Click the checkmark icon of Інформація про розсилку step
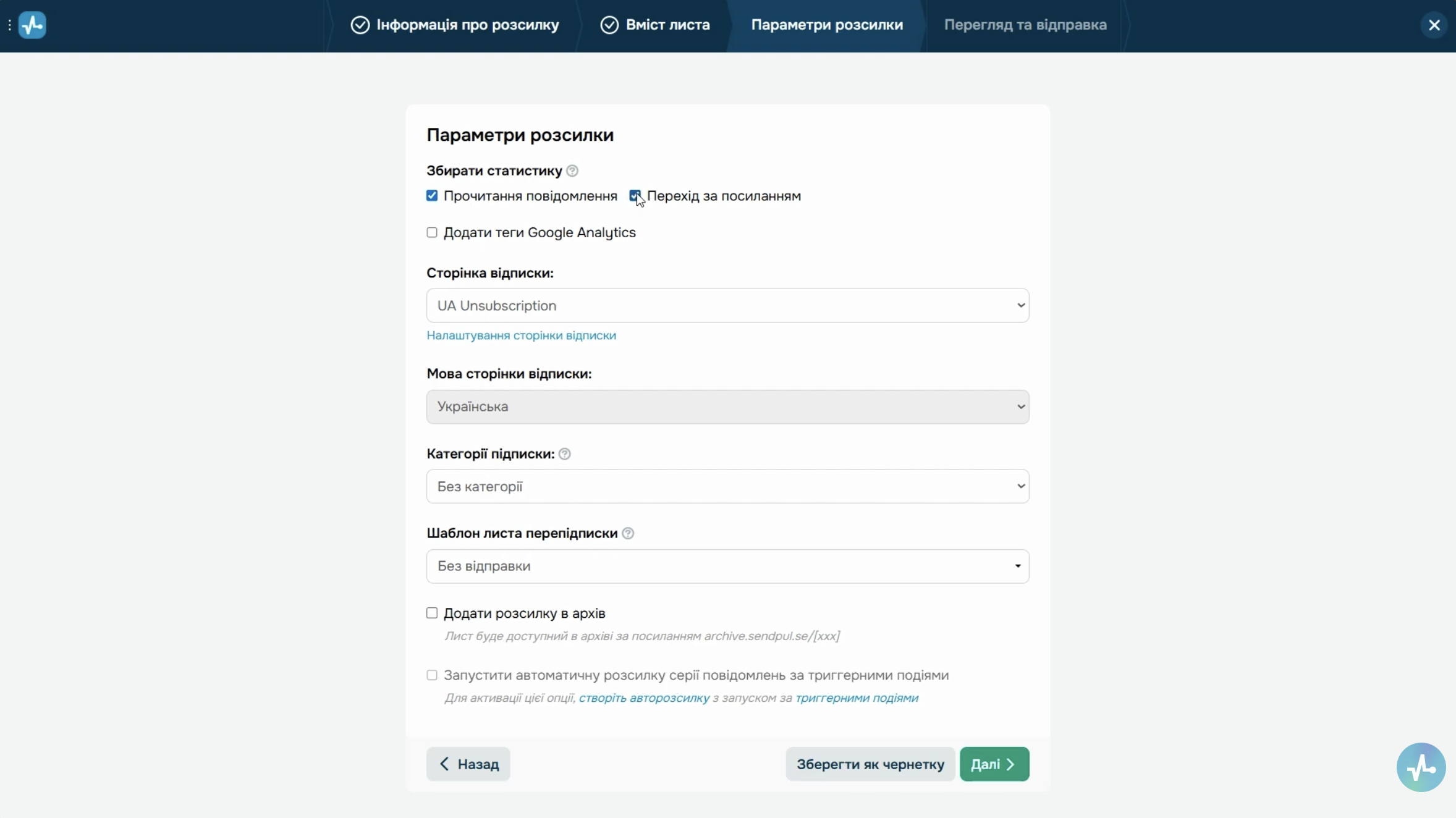The image size is (1456, 818). 360,25
